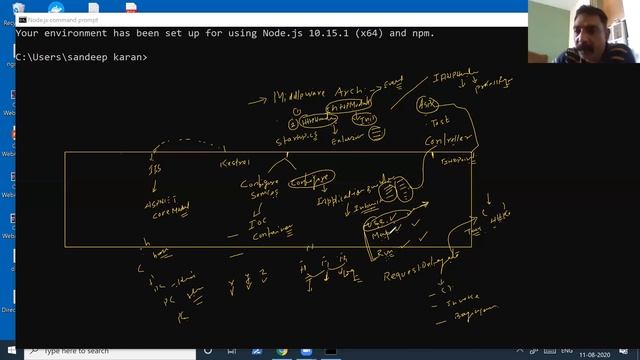Select the presenter webcam video thumbnail

click(x=584, y=31)
